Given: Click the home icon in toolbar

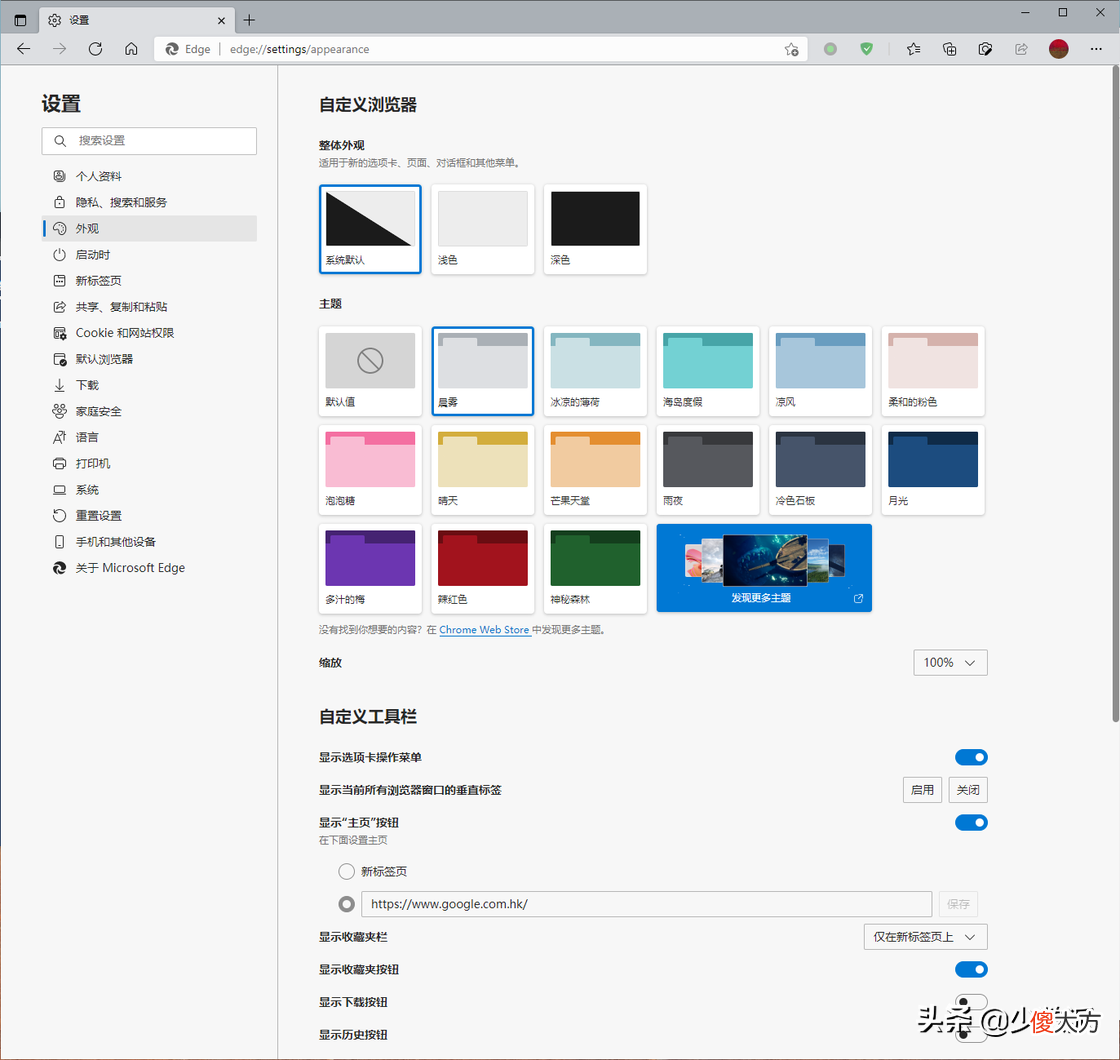Looking at the screenshot, I should click(x=131, y=49).
